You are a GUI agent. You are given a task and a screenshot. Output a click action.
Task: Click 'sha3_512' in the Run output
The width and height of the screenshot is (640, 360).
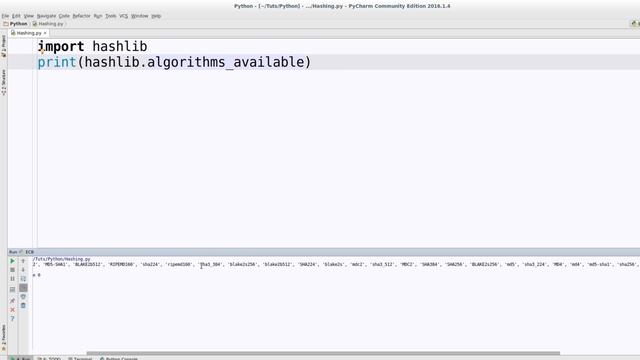pos(382,264)
